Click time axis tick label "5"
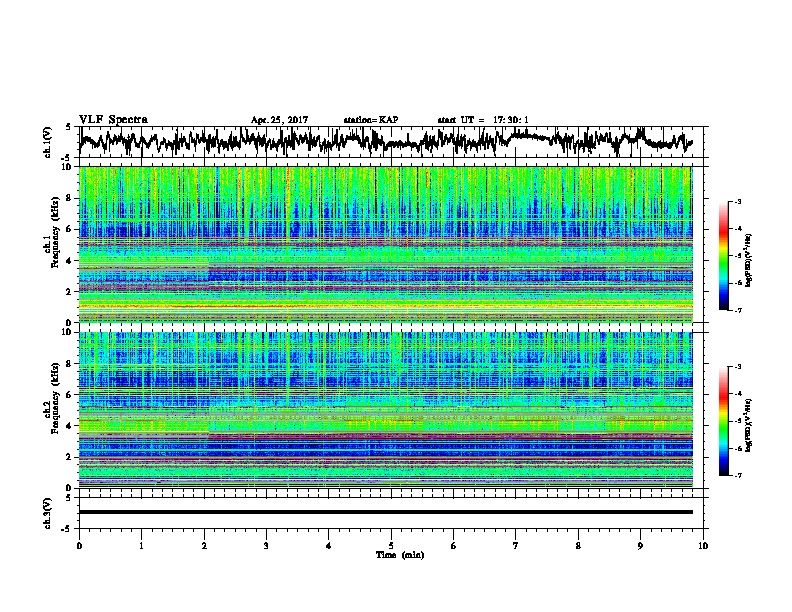 point(391,546)
